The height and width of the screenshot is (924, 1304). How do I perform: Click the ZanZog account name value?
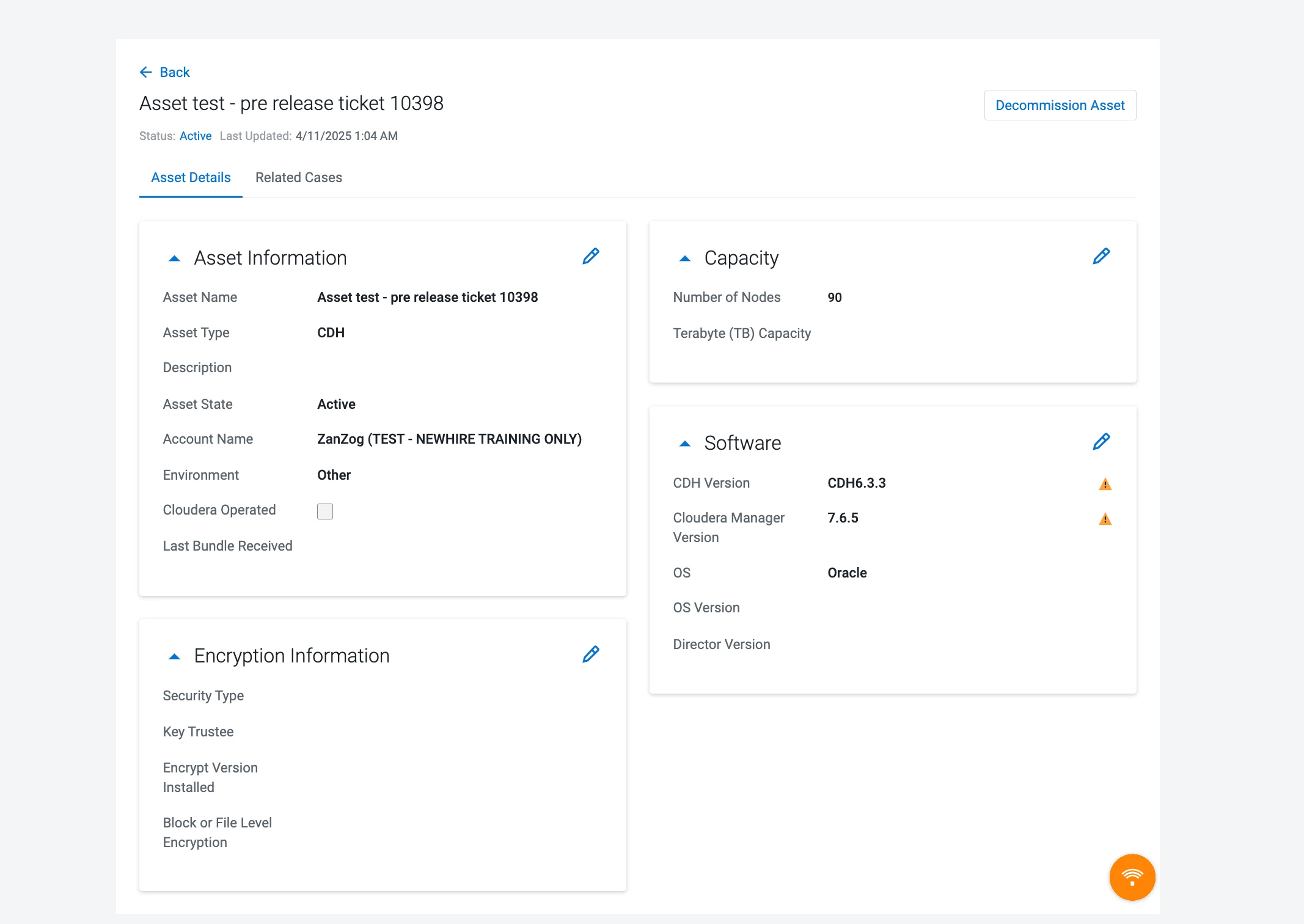click(449, 439)
